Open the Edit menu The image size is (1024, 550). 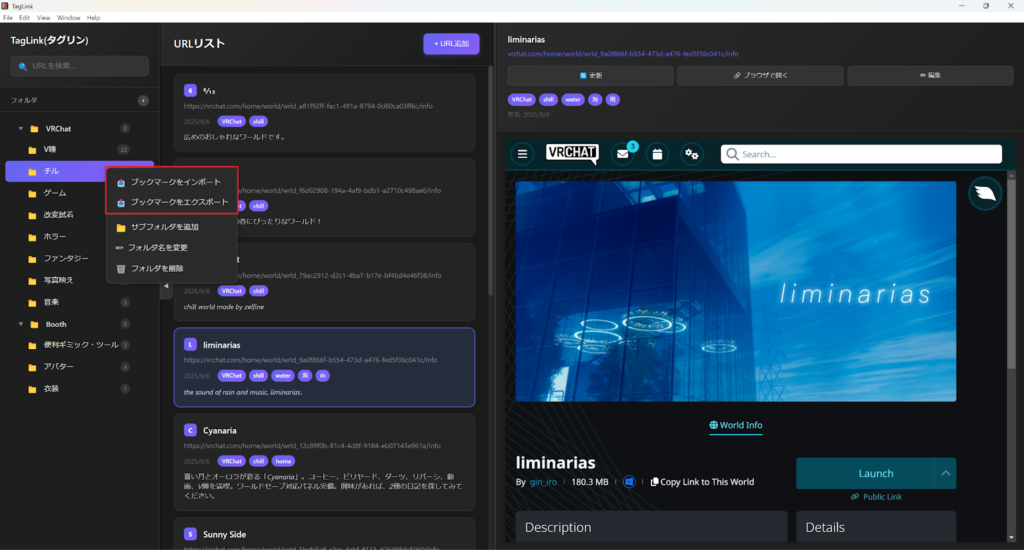(x=24, y=18)
